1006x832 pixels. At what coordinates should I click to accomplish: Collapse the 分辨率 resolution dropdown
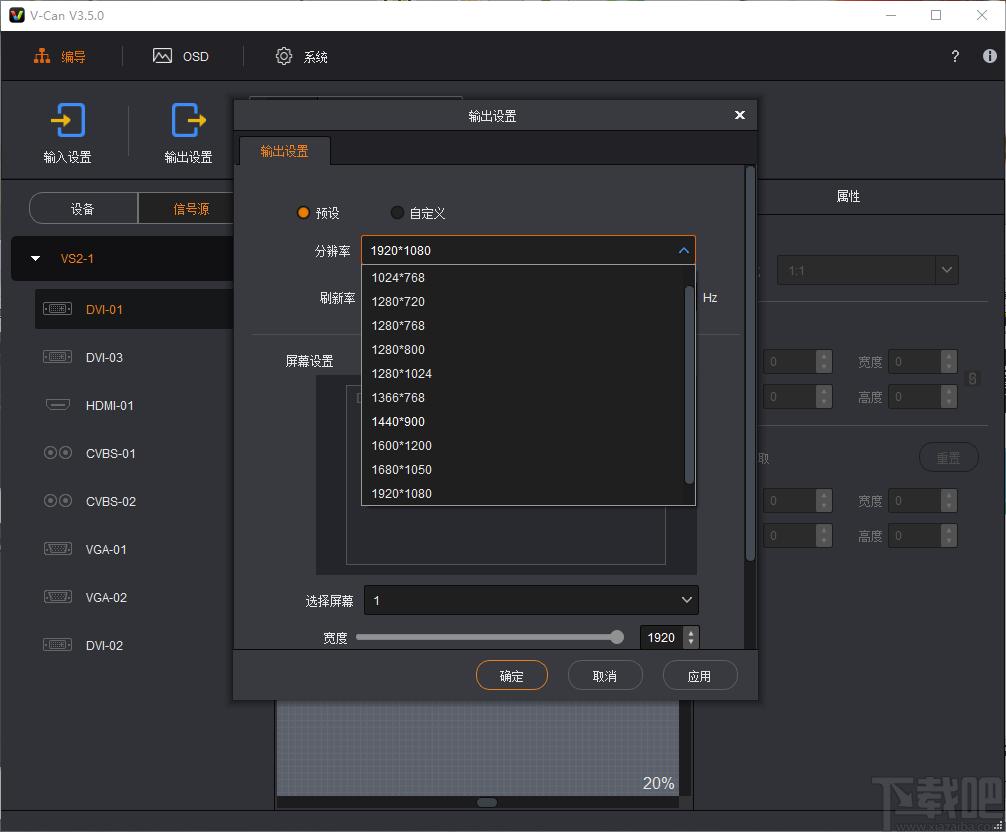point(684,250)
